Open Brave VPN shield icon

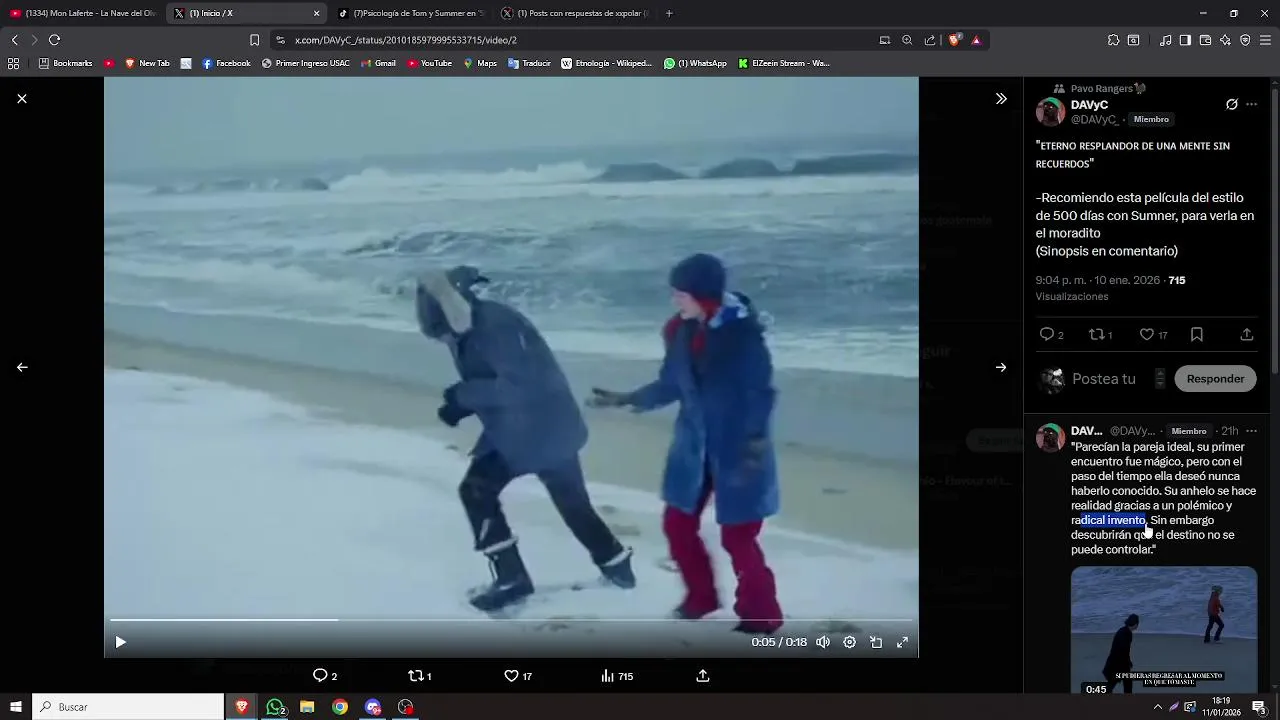click(x=1245, y=40)
